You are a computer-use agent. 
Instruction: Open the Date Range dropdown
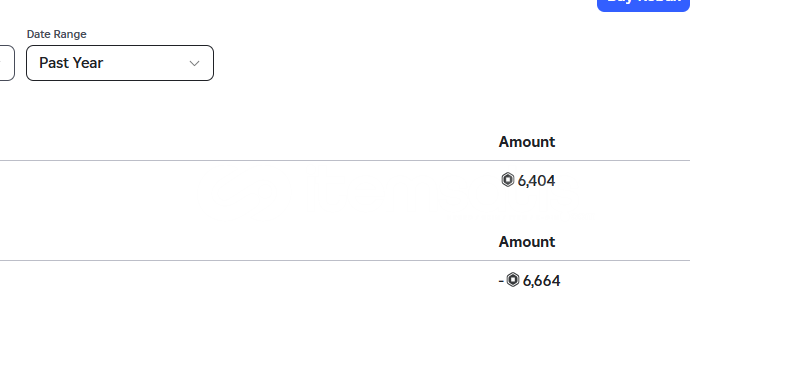point(120,63)
